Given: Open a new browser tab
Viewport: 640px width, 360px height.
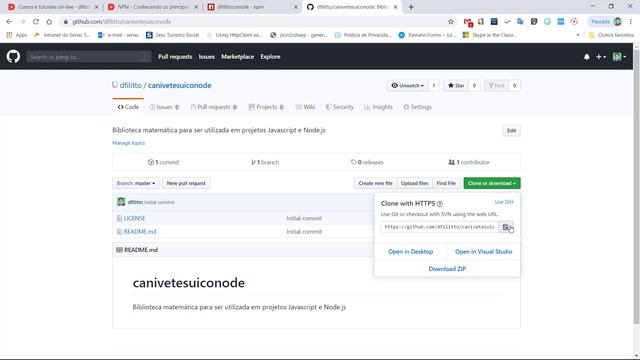Looking at the screenshot, I should pos(411,7).
